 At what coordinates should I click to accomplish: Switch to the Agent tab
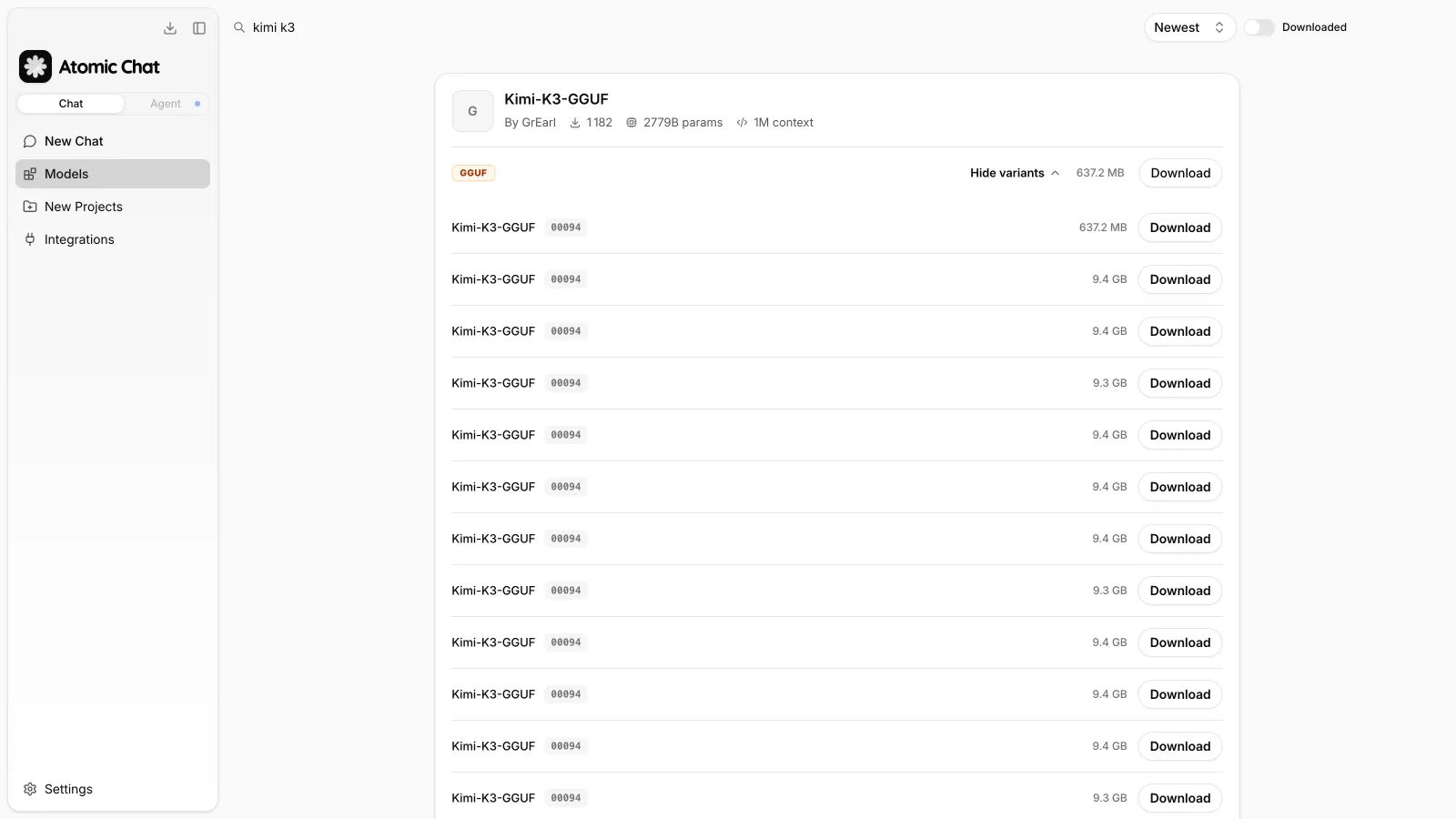point(166,104)
